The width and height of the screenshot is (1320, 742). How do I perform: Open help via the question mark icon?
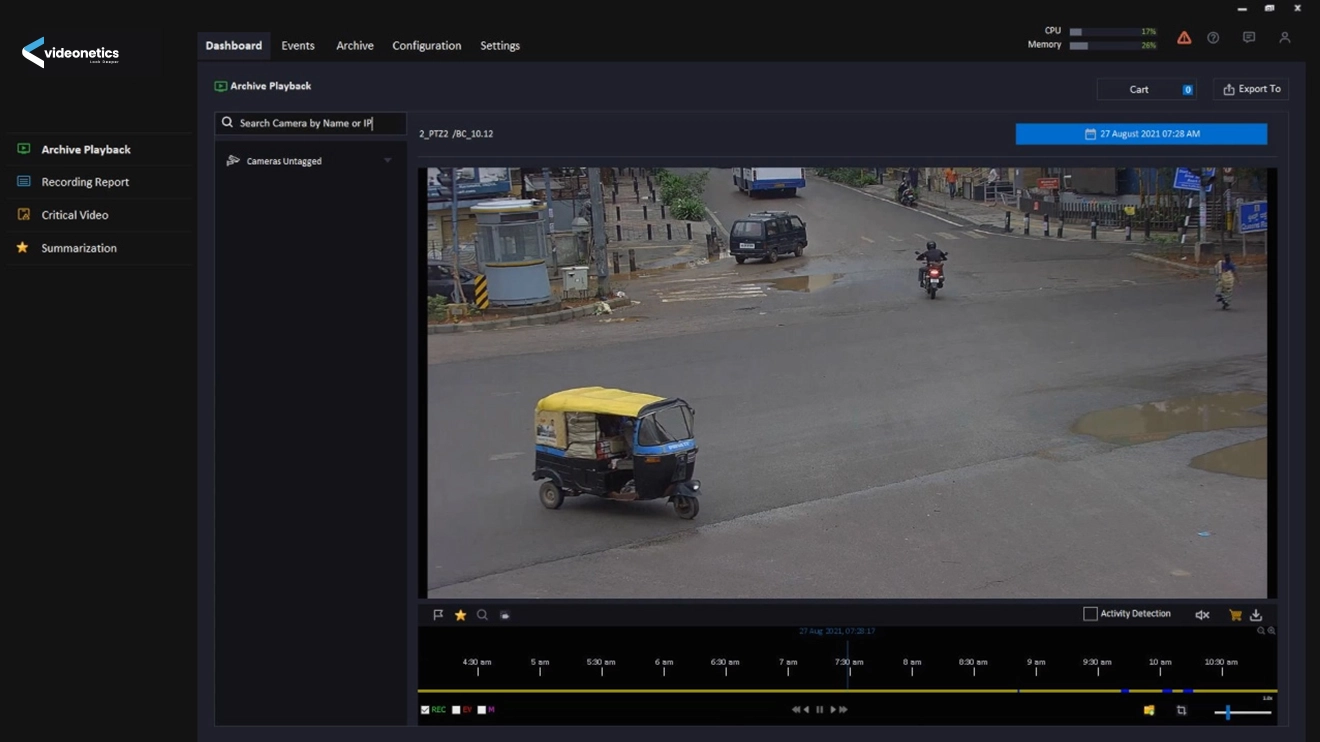1213,38
